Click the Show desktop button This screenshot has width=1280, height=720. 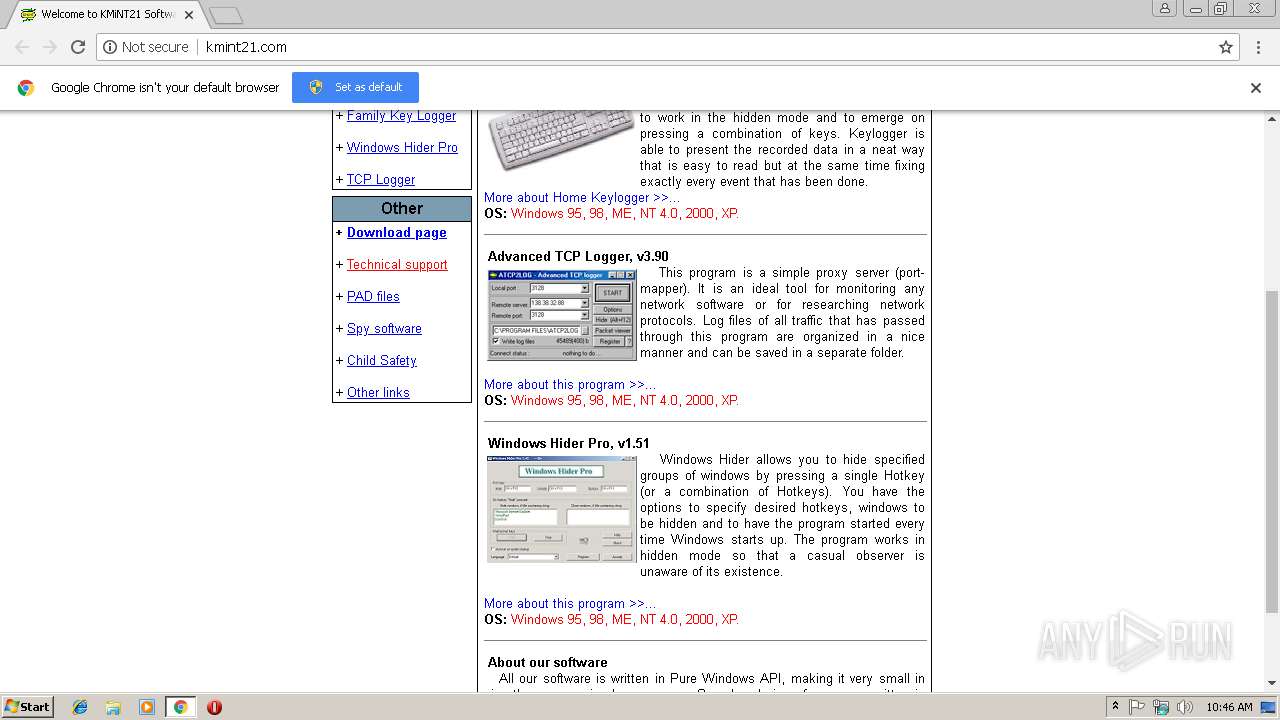coord(1269,707)
